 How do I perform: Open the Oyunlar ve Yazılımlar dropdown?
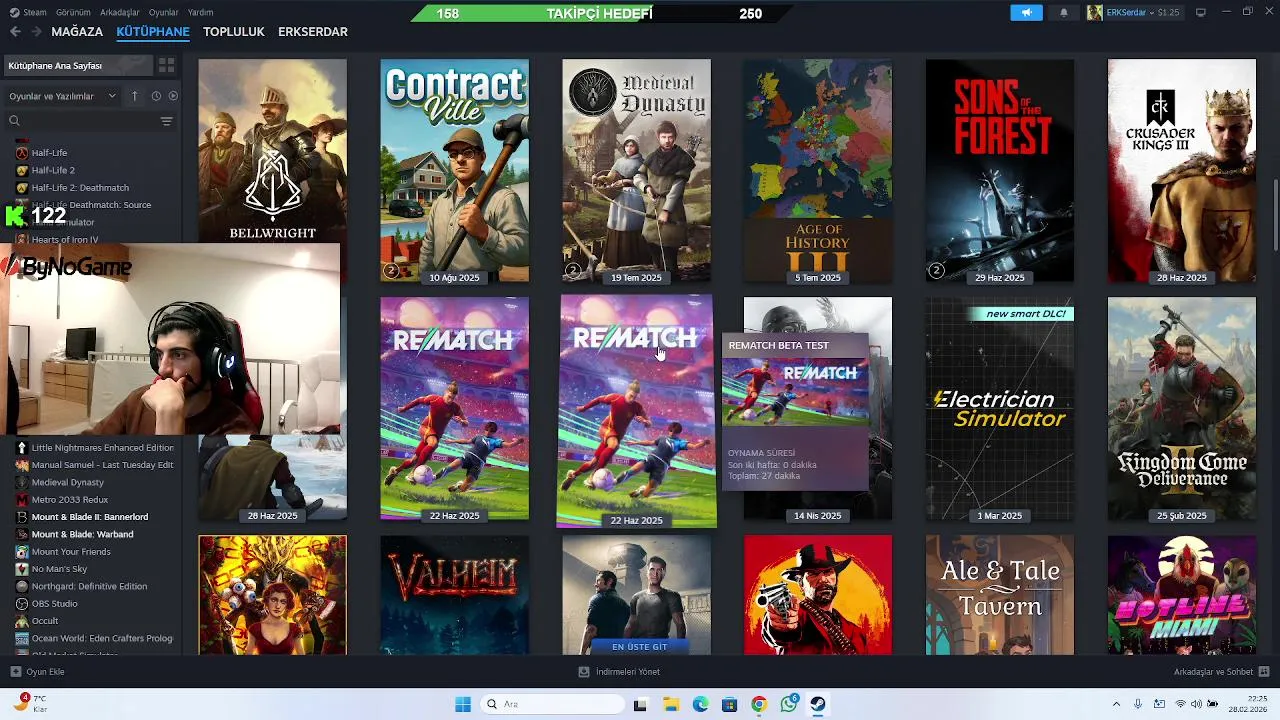tap(62, 96)
